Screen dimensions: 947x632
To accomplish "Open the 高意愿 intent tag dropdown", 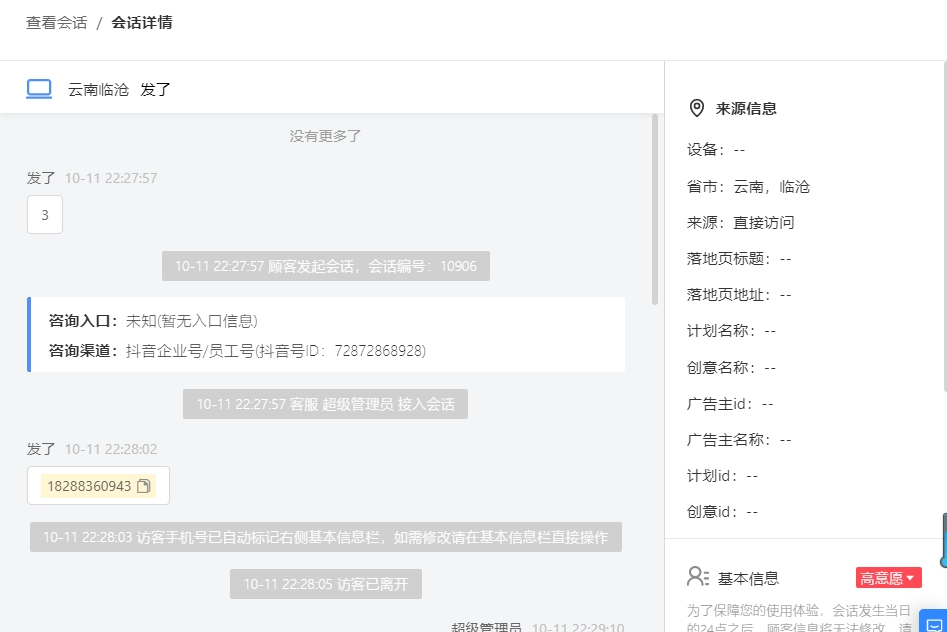I will click(888, 578).
